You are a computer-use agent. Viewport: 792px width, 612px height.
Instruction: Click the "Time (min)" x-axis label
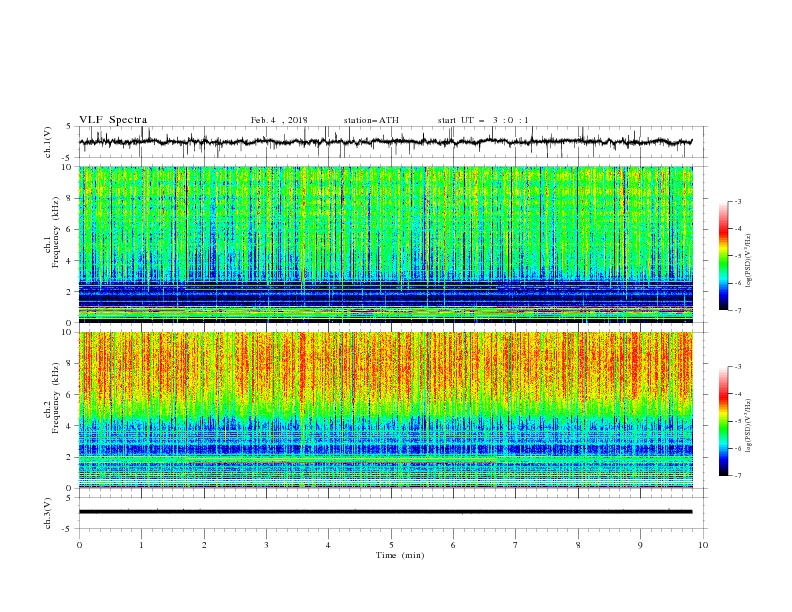[400, 555]
